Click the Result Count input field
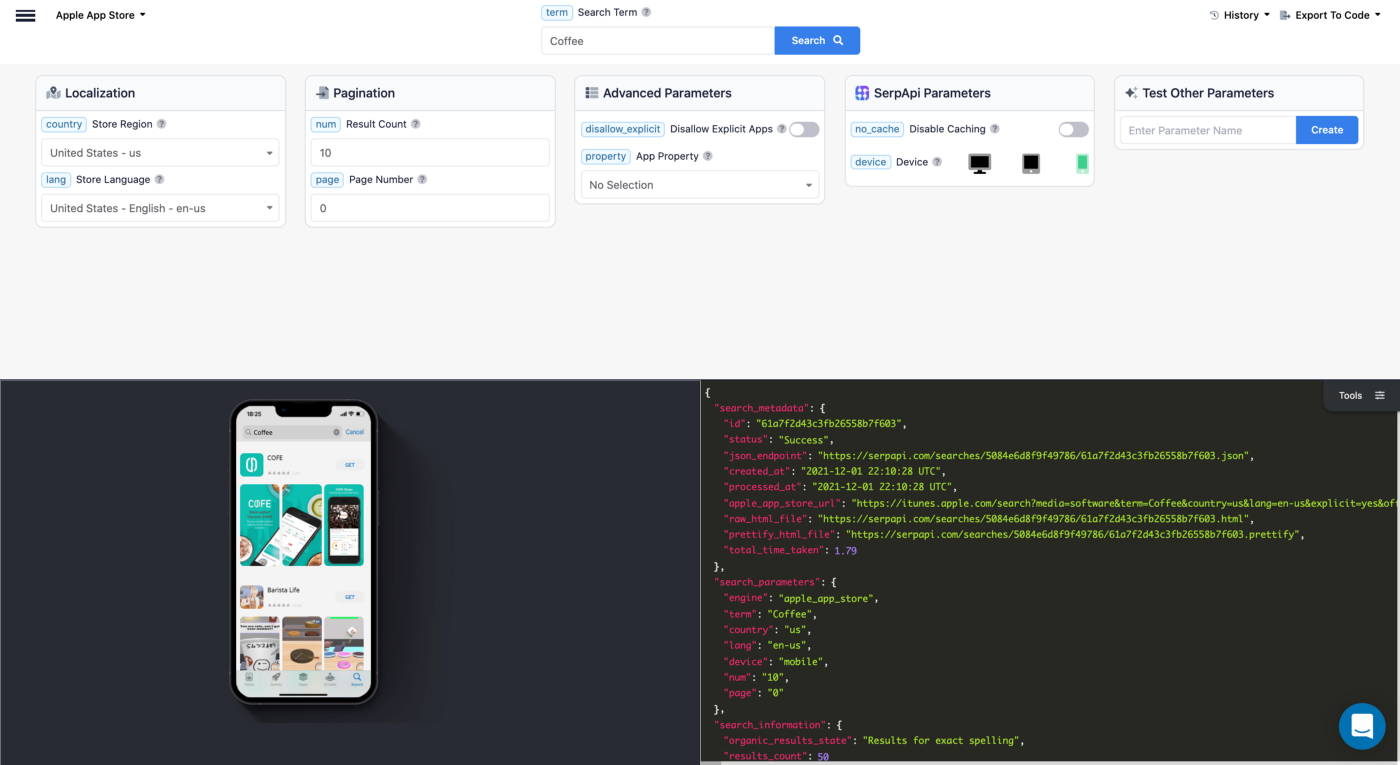Screen dimensions: 1400x765 [430, 153]
